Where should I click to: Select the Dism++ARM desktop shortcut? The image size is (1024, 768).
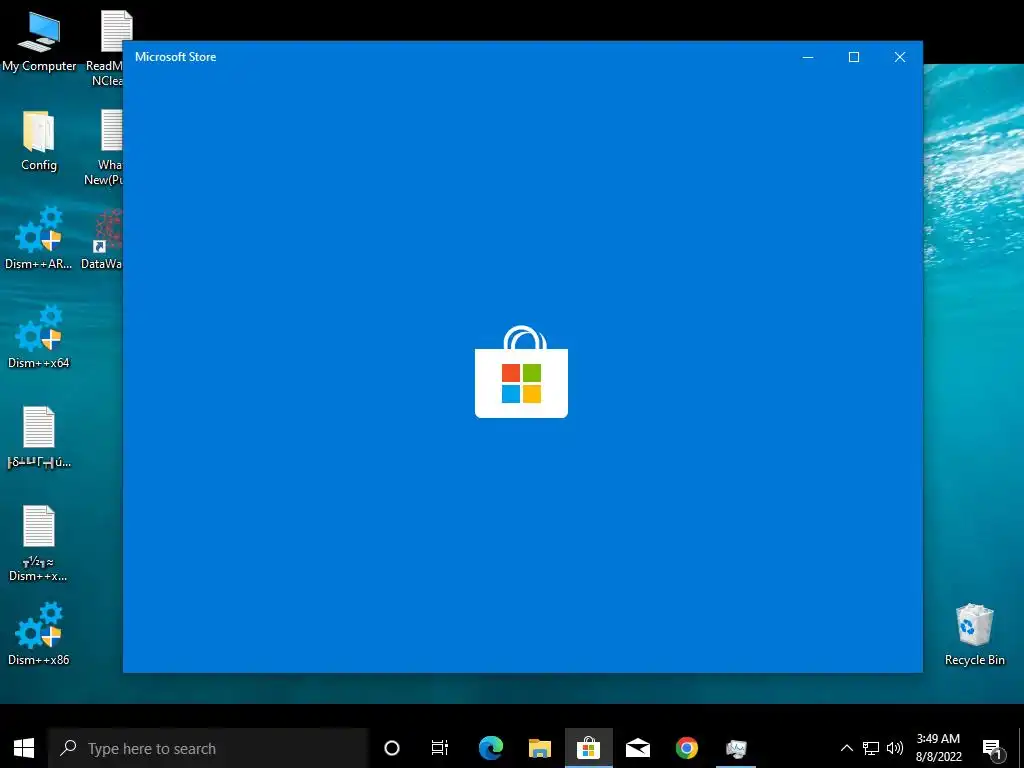tap(39, 238)
